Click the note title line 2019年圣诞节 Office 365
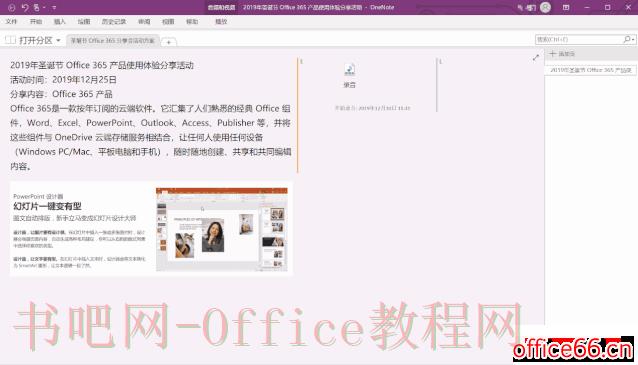638x365 pixels. click(102, 65)
